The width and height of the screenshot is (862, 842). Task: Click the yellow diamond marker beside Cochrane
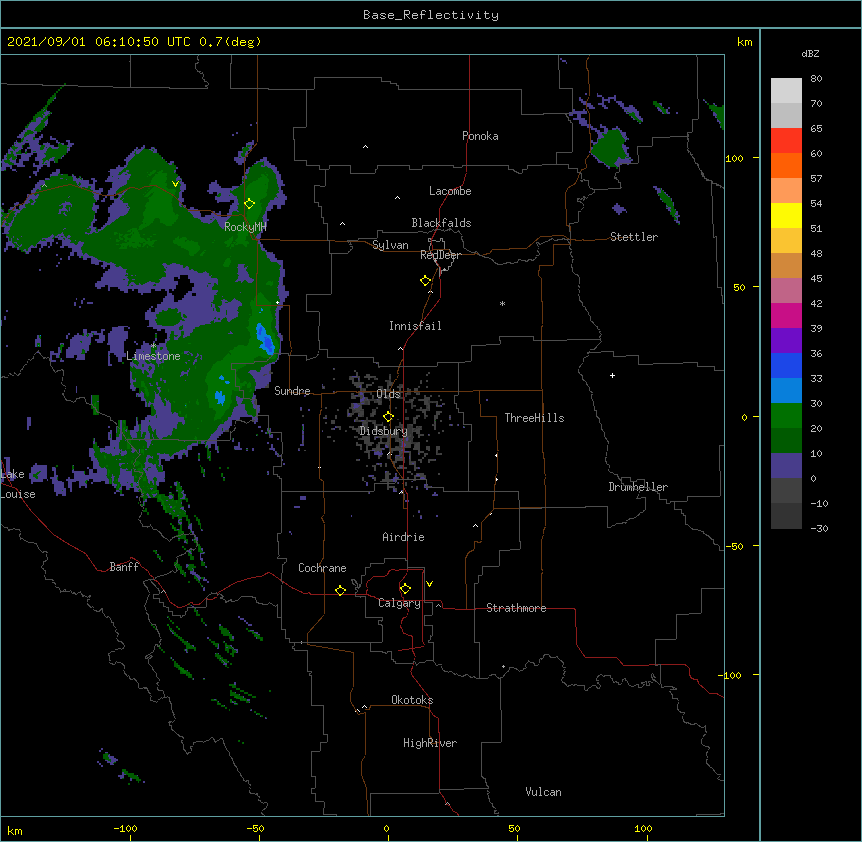coord(340,590)
